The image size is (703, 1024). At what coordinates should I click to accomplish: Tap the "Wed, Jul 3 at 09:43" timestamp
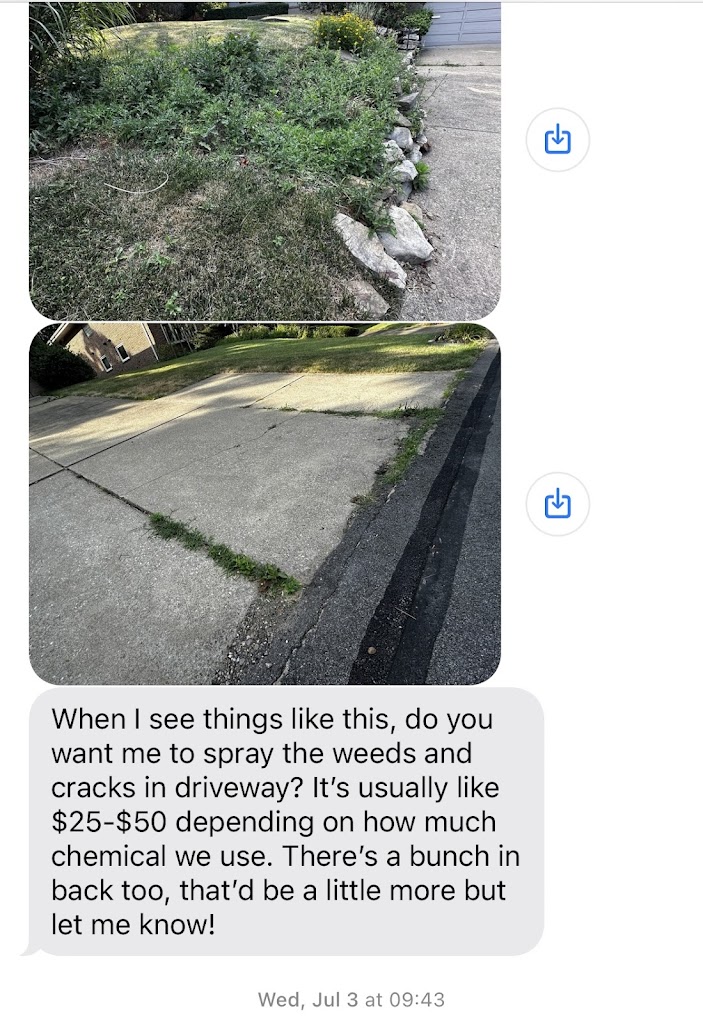(351, 999)
